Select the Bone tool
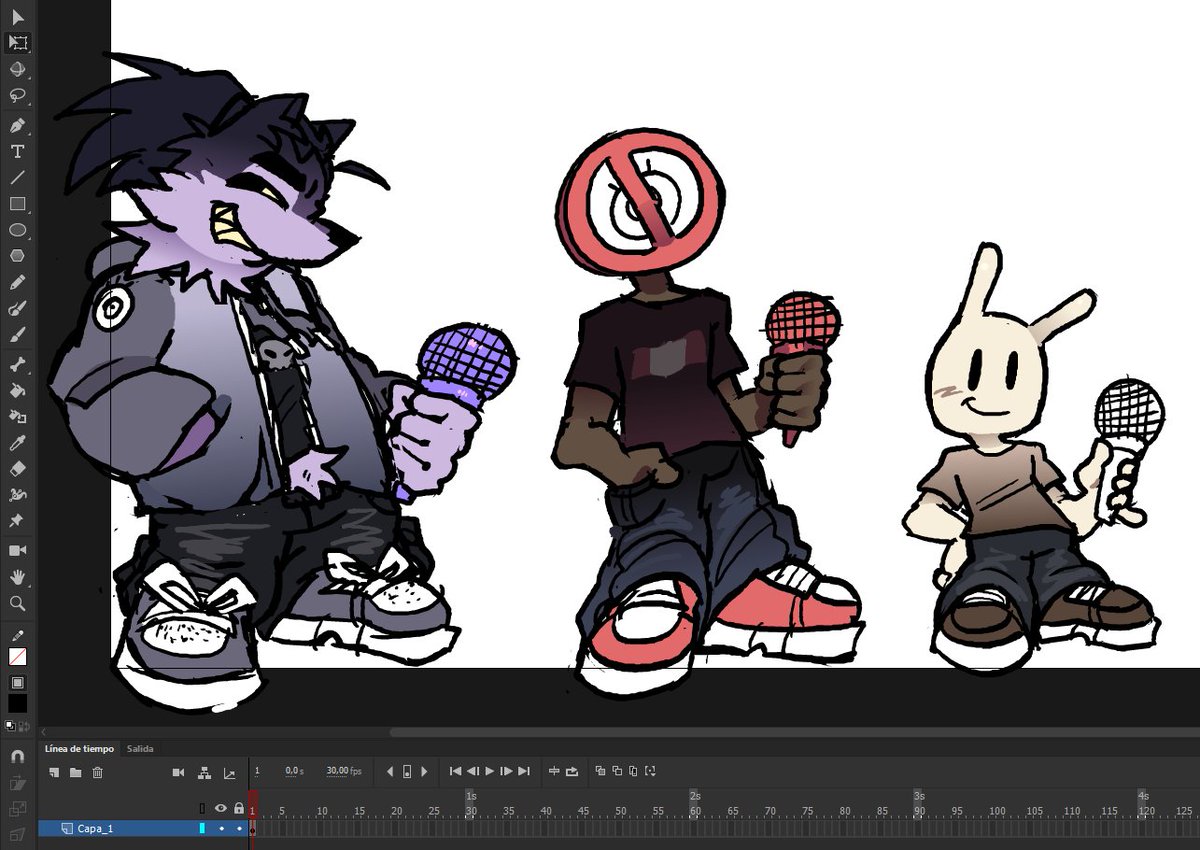 [x=17, y=364]
